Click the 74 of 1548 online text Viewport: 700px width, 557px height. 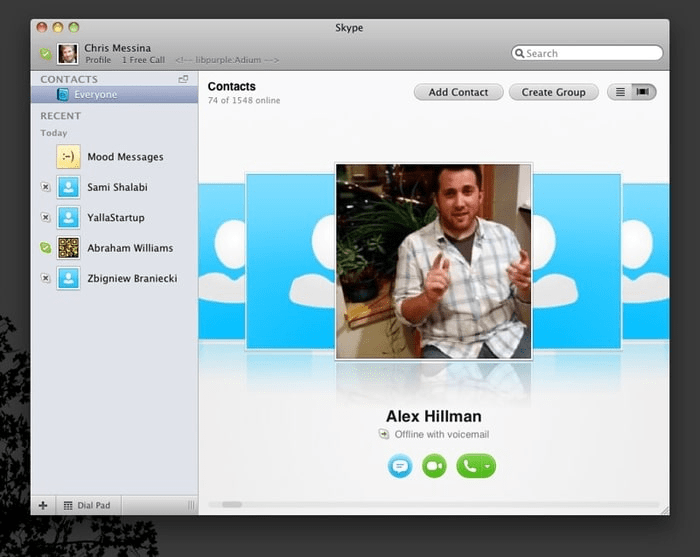244,100
